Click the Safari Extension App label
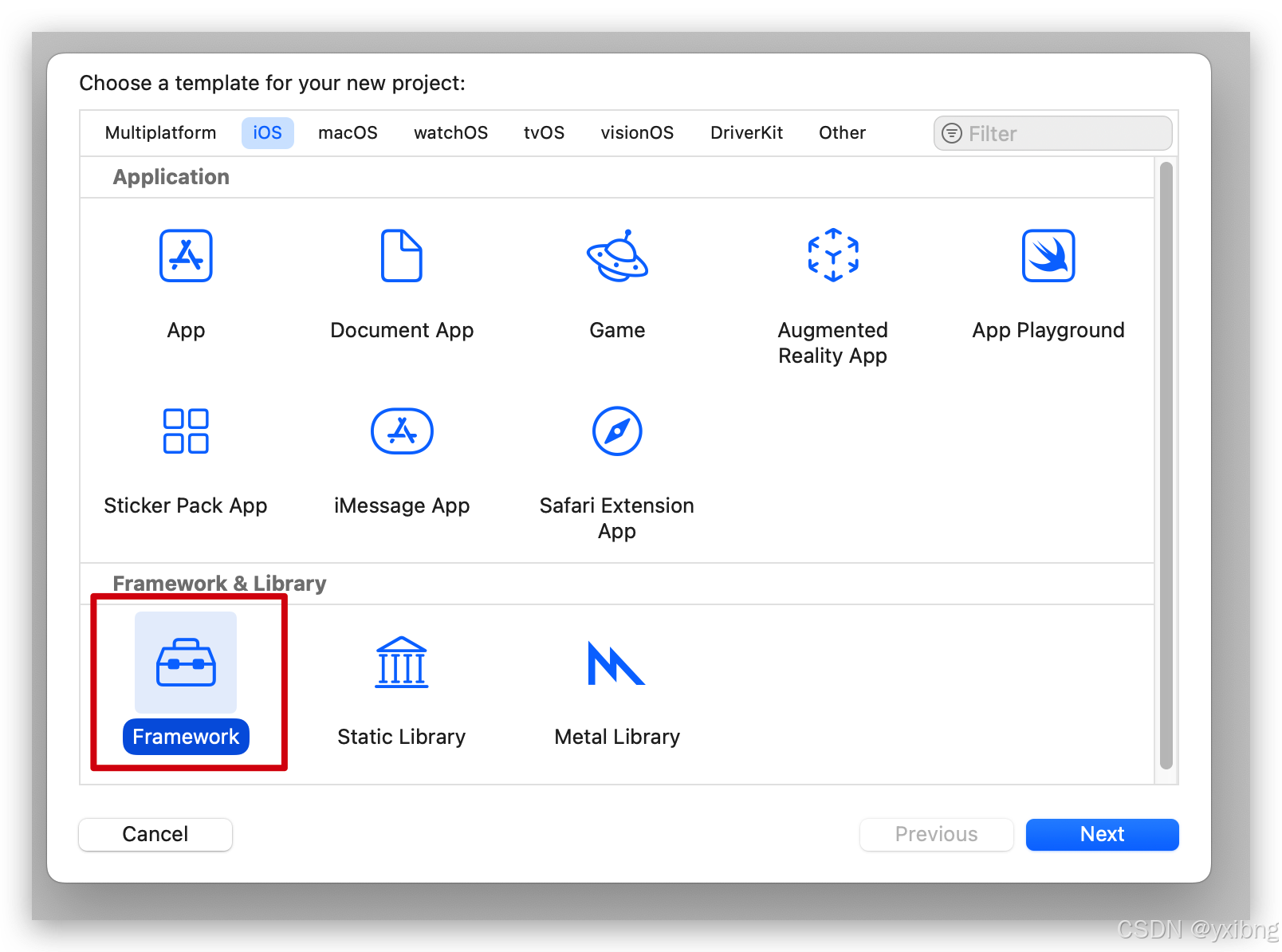Image resolution: width=1282 pixels, height=952 pixels. tap(617, 518)
